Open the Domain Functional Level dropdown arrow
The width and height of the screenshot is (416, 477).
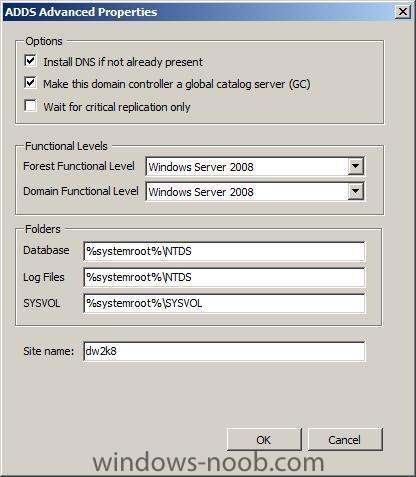[x=355, y=191]
